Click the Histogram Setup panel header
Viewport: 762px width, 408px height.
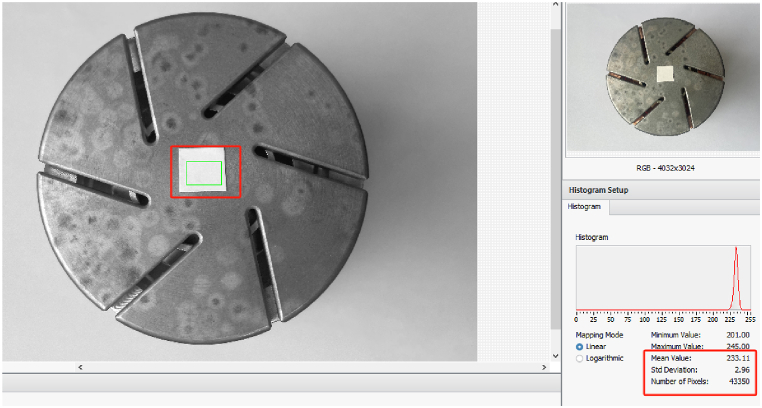pos(662,190)
